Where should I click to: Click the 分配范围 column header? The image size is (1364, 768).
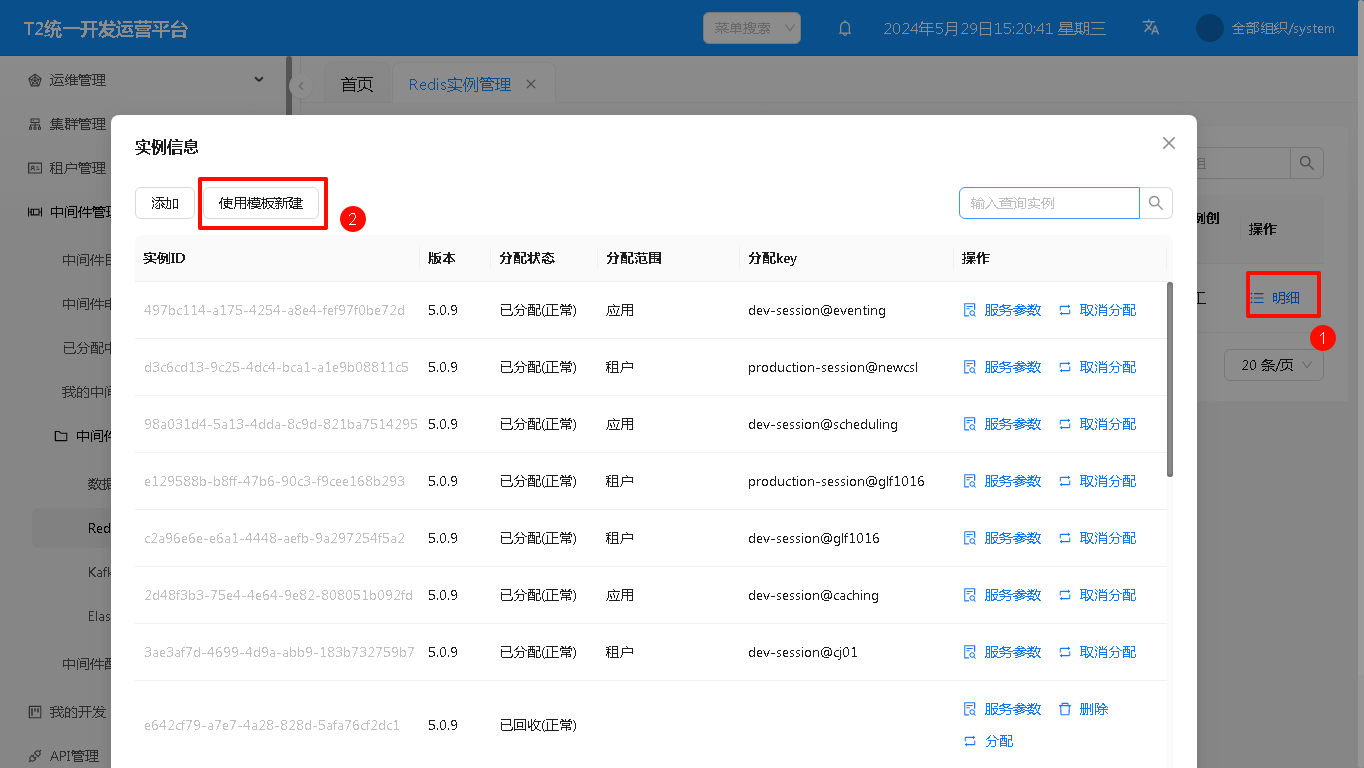(634, 258)
